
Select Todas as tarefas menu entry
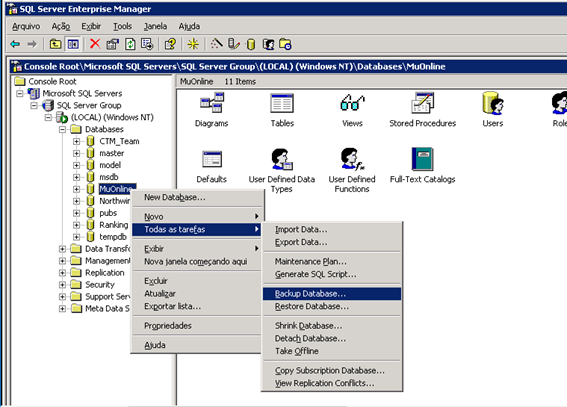click(196, 230)
